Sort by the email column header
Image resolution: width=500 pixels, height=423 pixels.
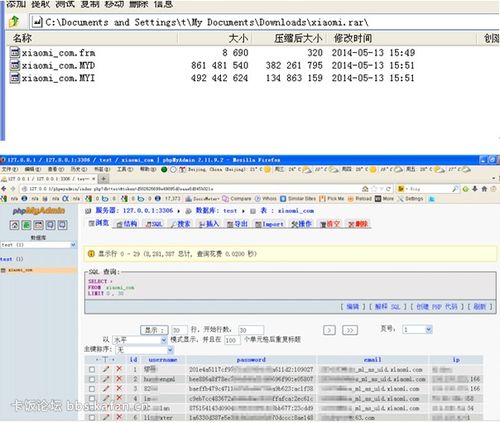click(372, 360)
